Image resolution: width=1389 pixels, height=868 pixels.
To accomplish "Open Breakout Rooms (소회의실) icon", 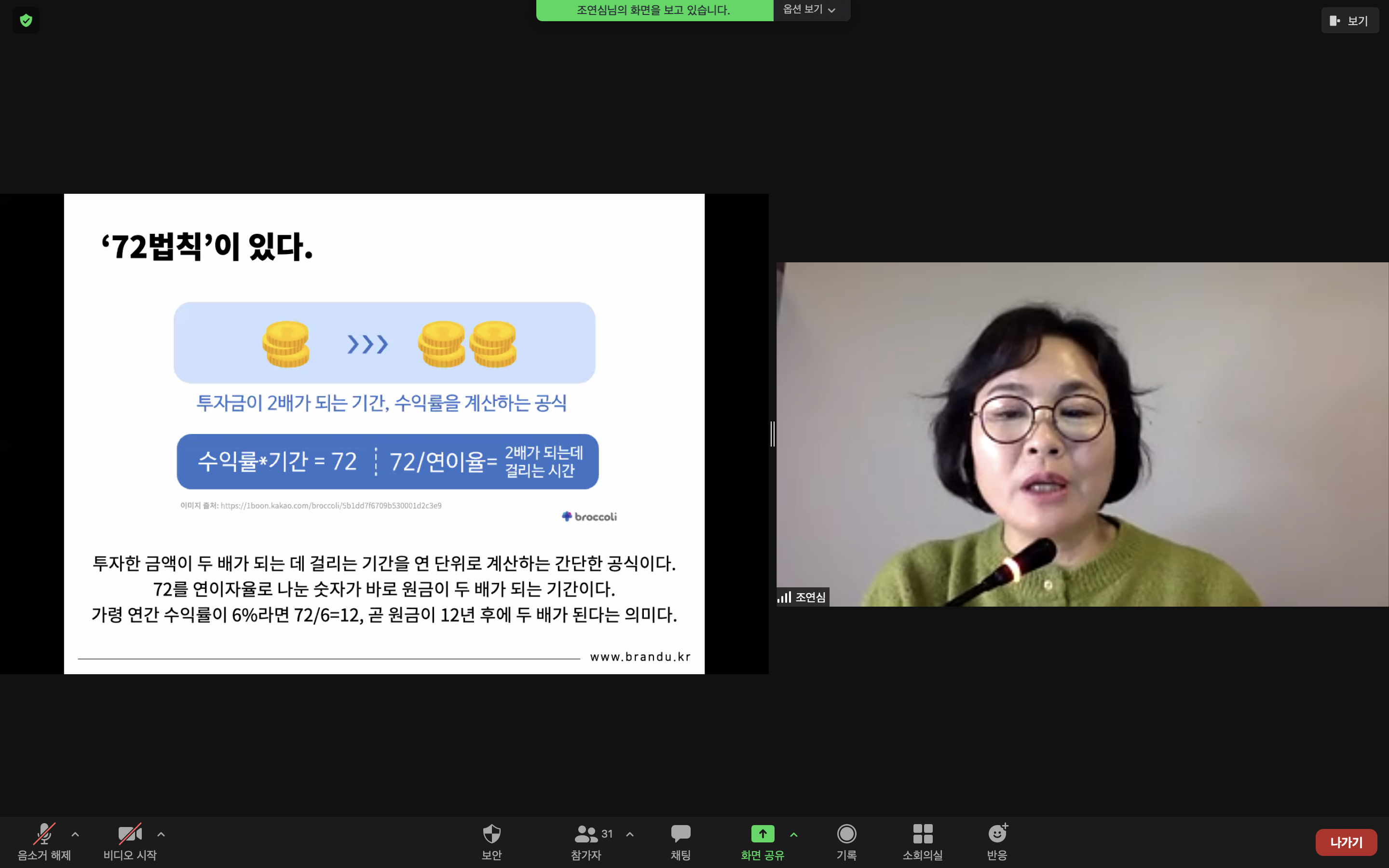I will tap(922, 834).
